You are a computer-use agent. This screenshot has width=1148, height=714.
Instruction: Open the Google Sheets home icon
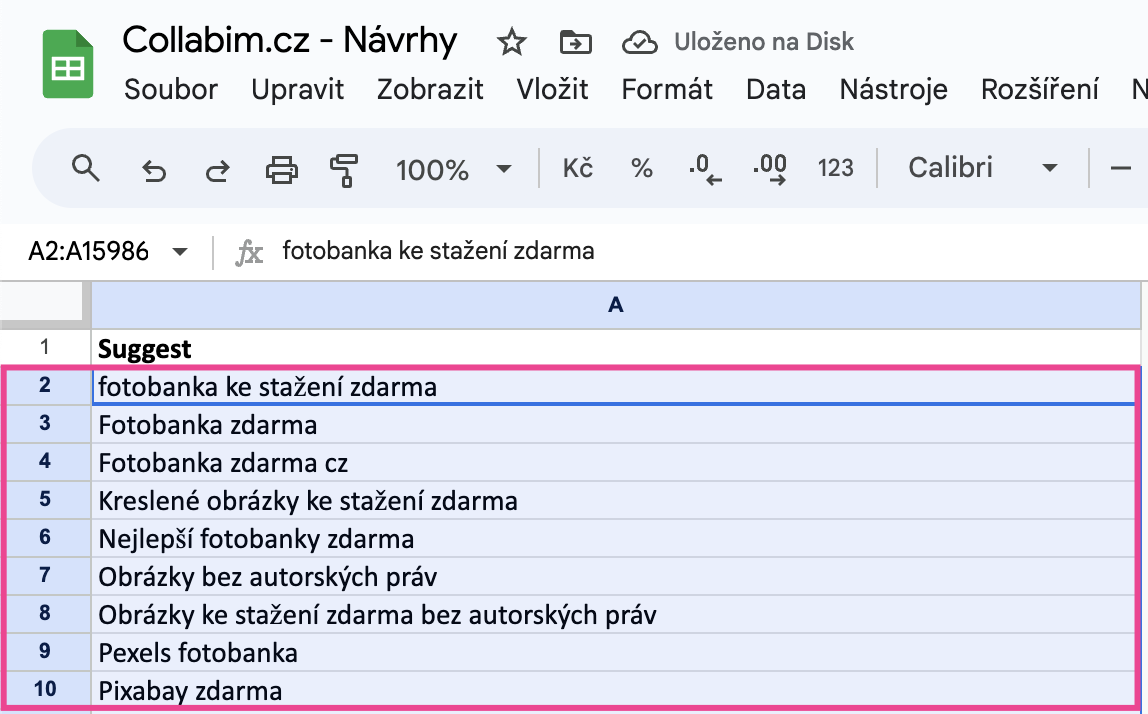(68, 64)
